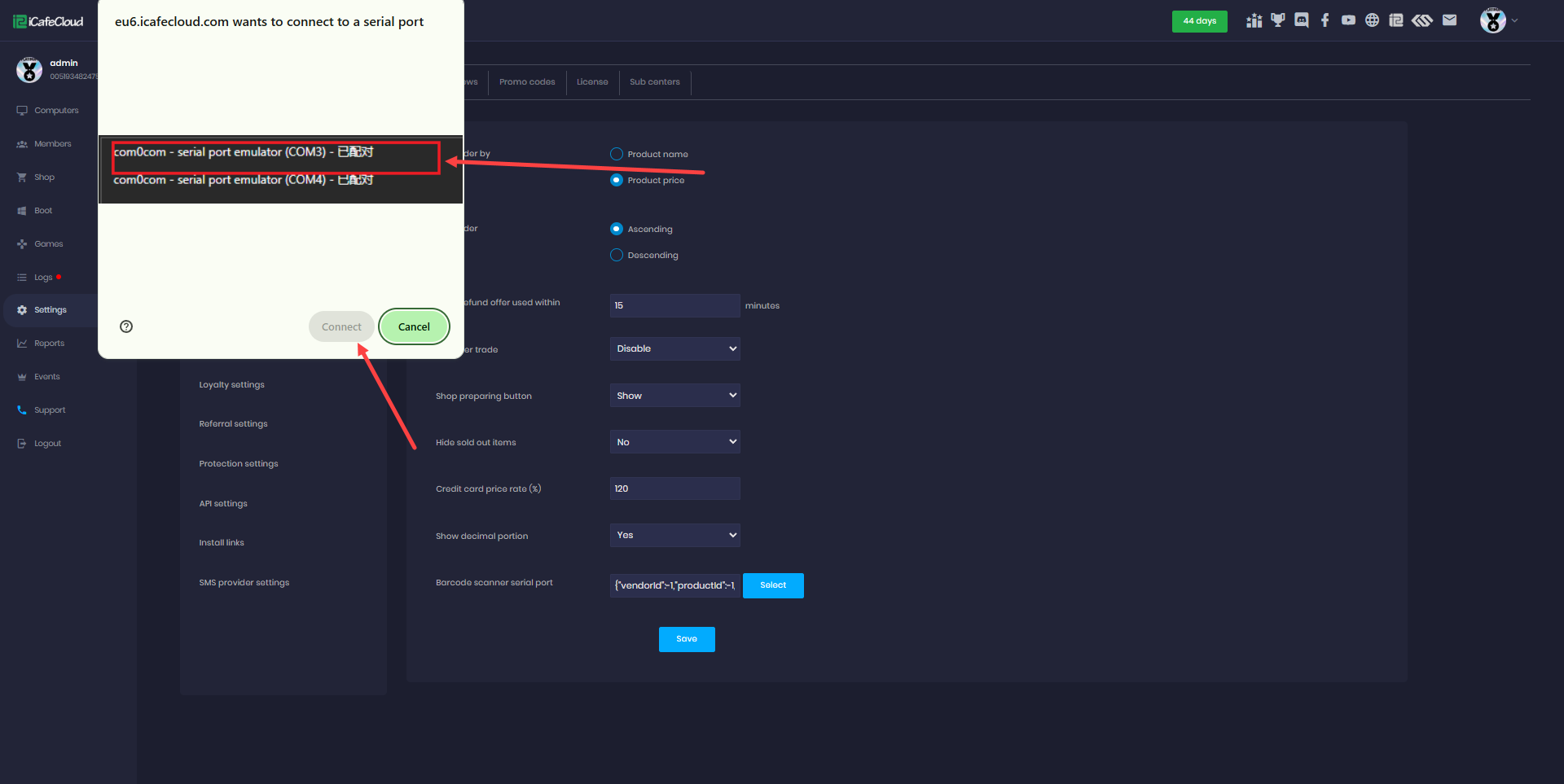Click the globe icon in the header
The width and height of the screenshot is (1564, 784).
click(1373, 20)
